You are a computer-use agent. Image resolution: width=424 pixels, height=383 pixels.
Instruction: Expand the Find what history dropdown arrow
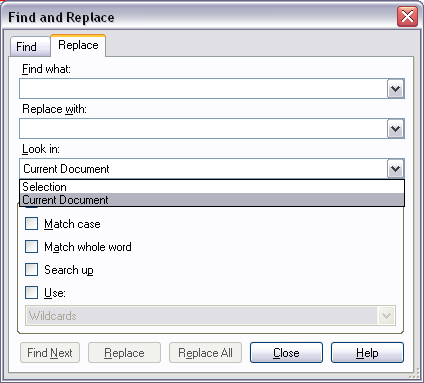tap(395, 89)
